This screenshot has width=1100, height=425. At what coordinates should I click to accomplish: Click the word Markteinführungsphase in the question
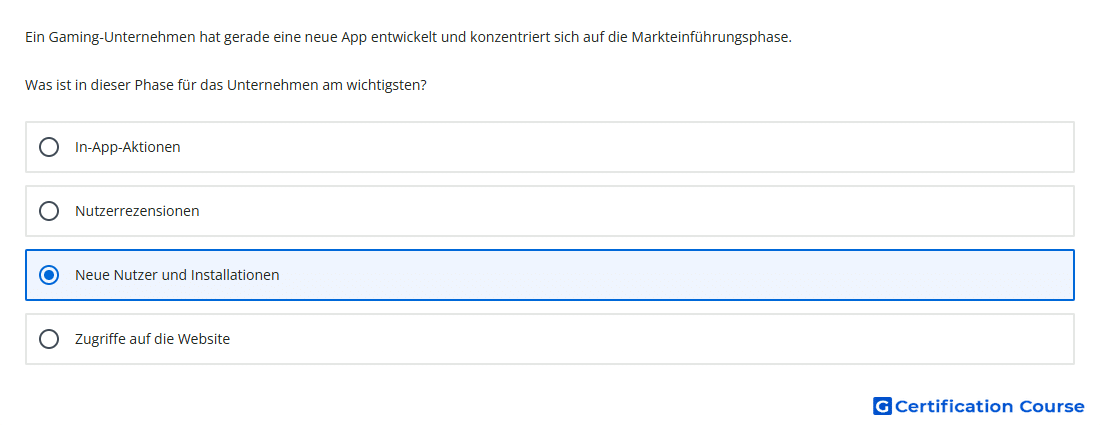pos(711,38)
